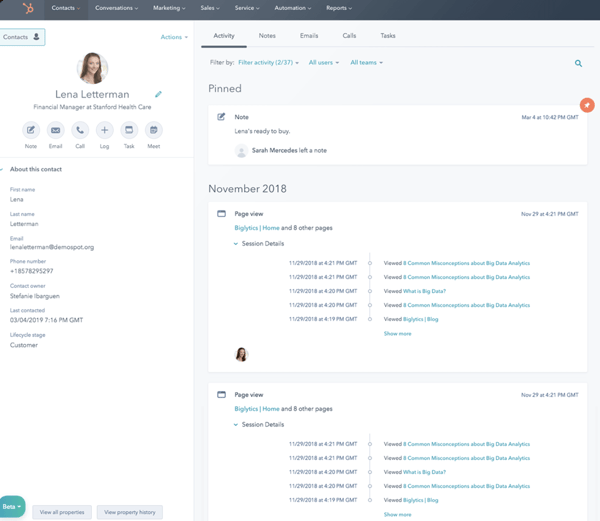
Task: Click the Task icon button
Action: click(129, 130)
